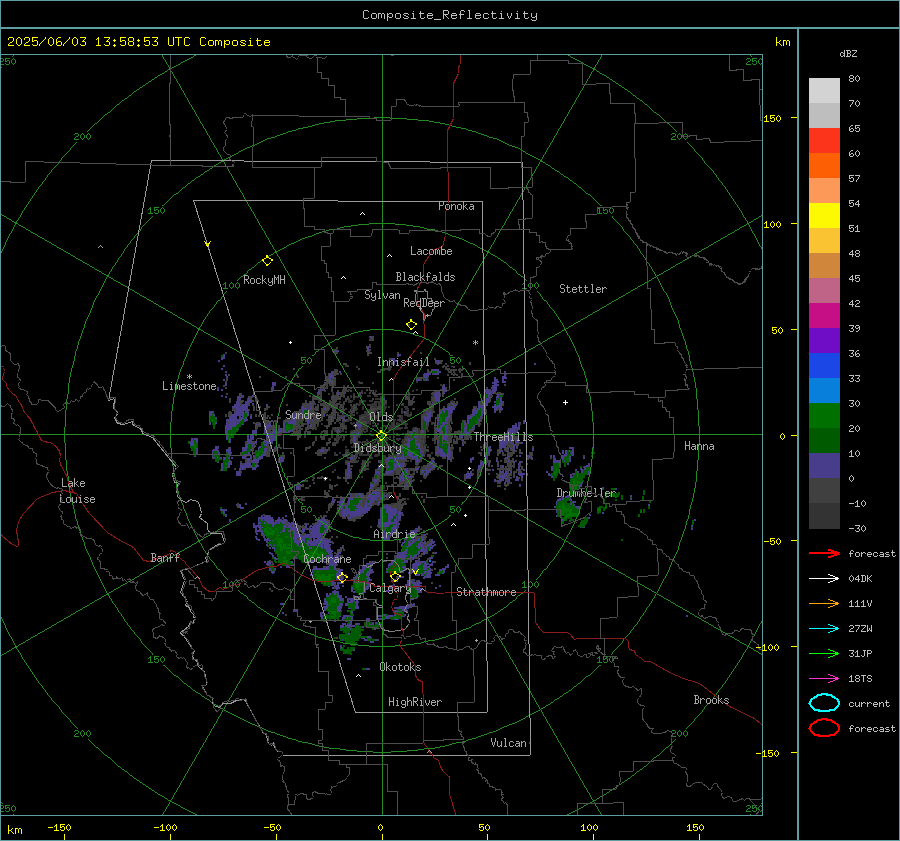Click the slate-blue 0–10 dBZ color swatch
900x841 pixels.
point(824,466)
